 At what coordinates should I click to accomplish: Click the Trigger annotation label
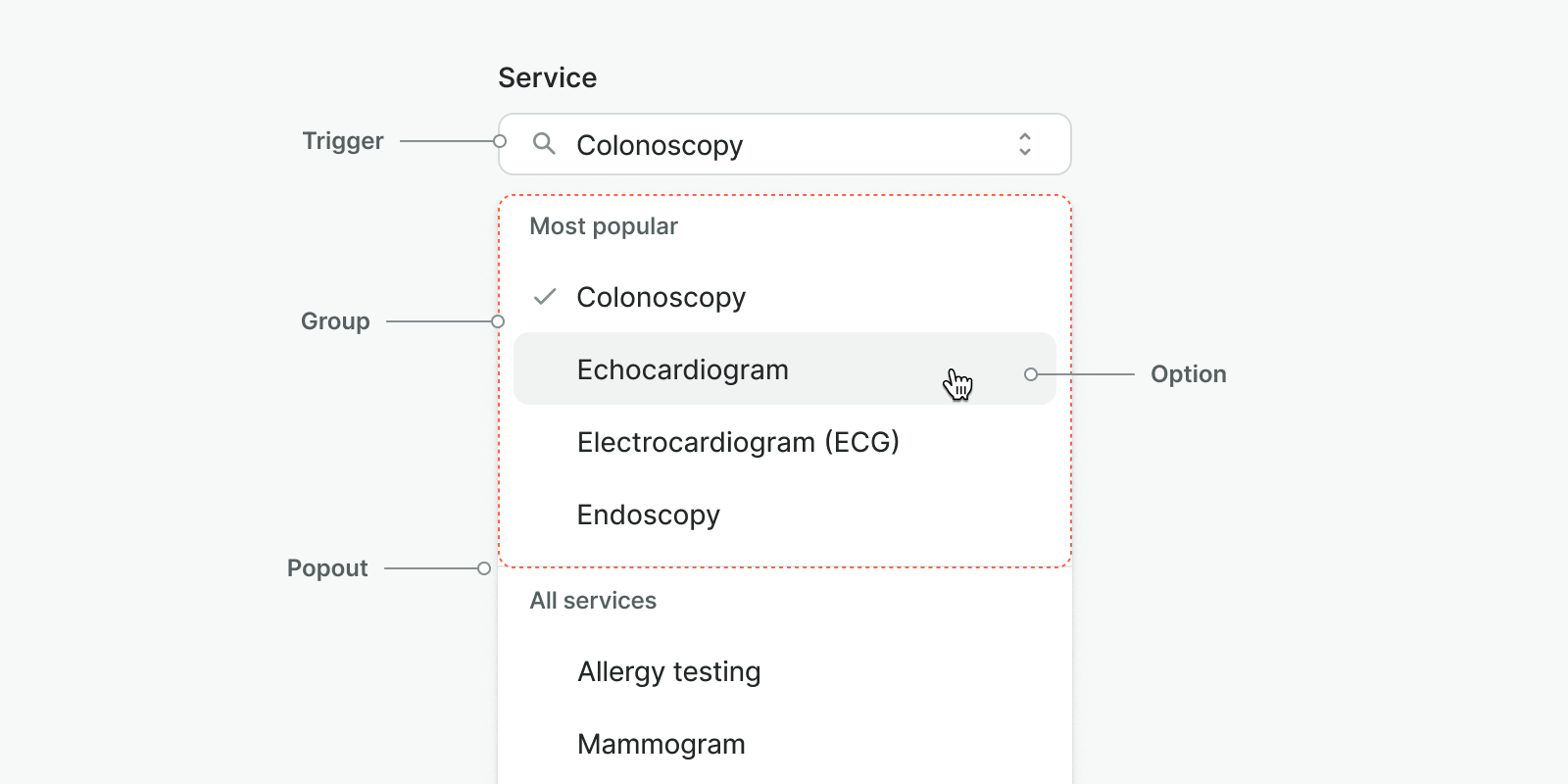[x=343, y=141]
